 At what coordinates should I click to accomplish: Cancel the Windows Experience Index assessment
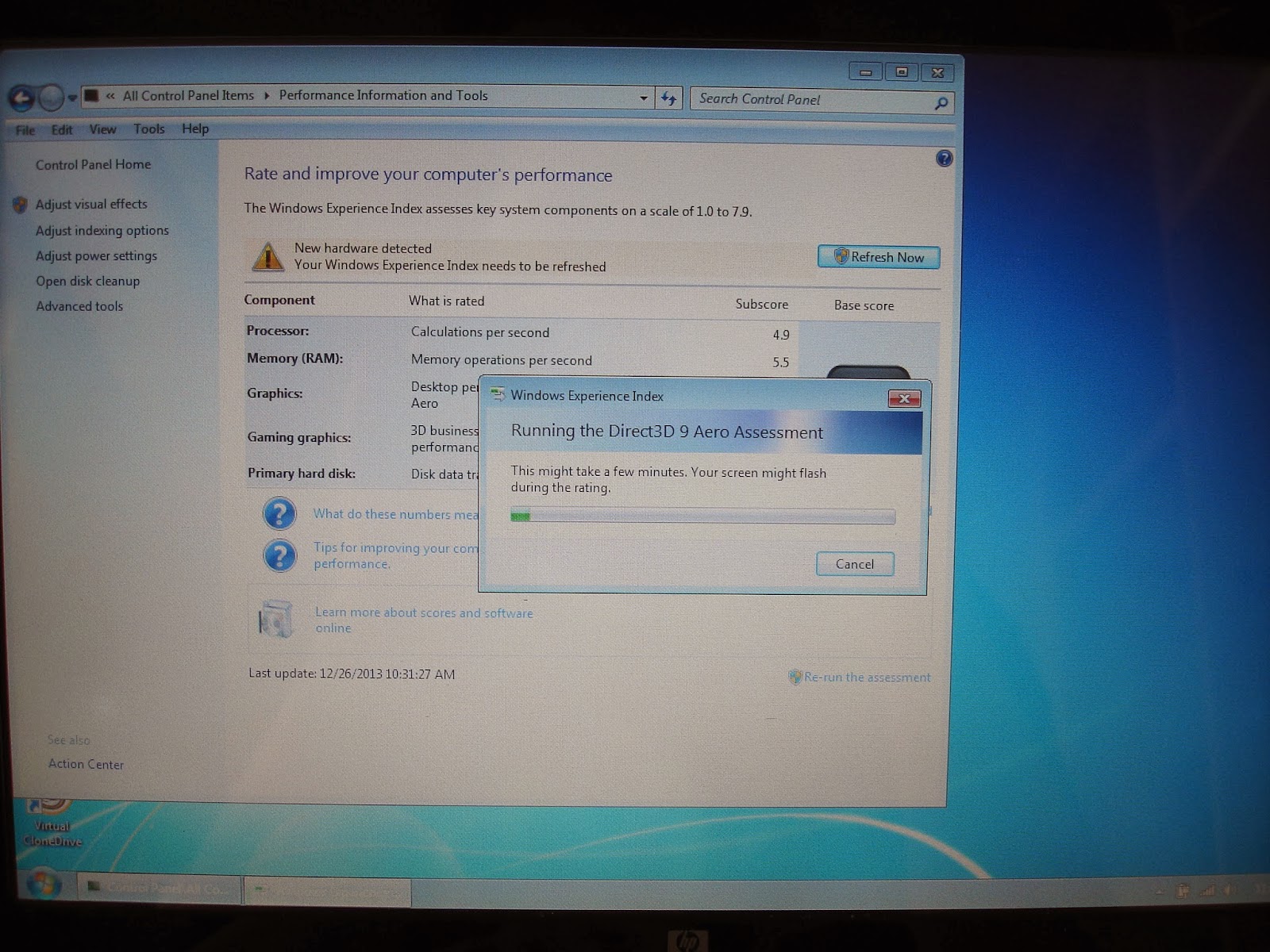[x=855, y=564]
